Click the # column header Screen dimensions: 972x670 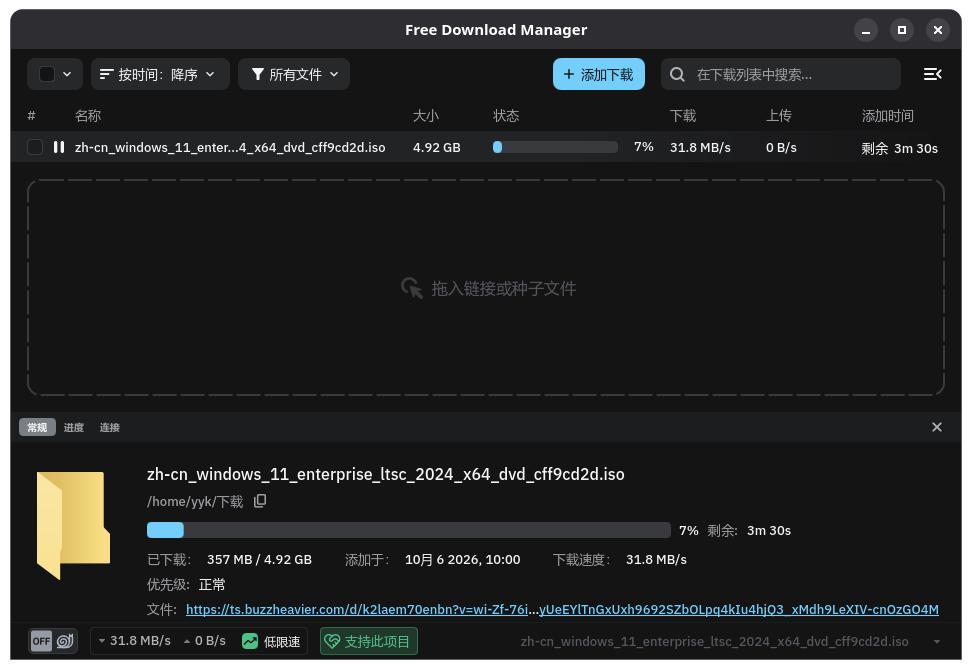32,116
